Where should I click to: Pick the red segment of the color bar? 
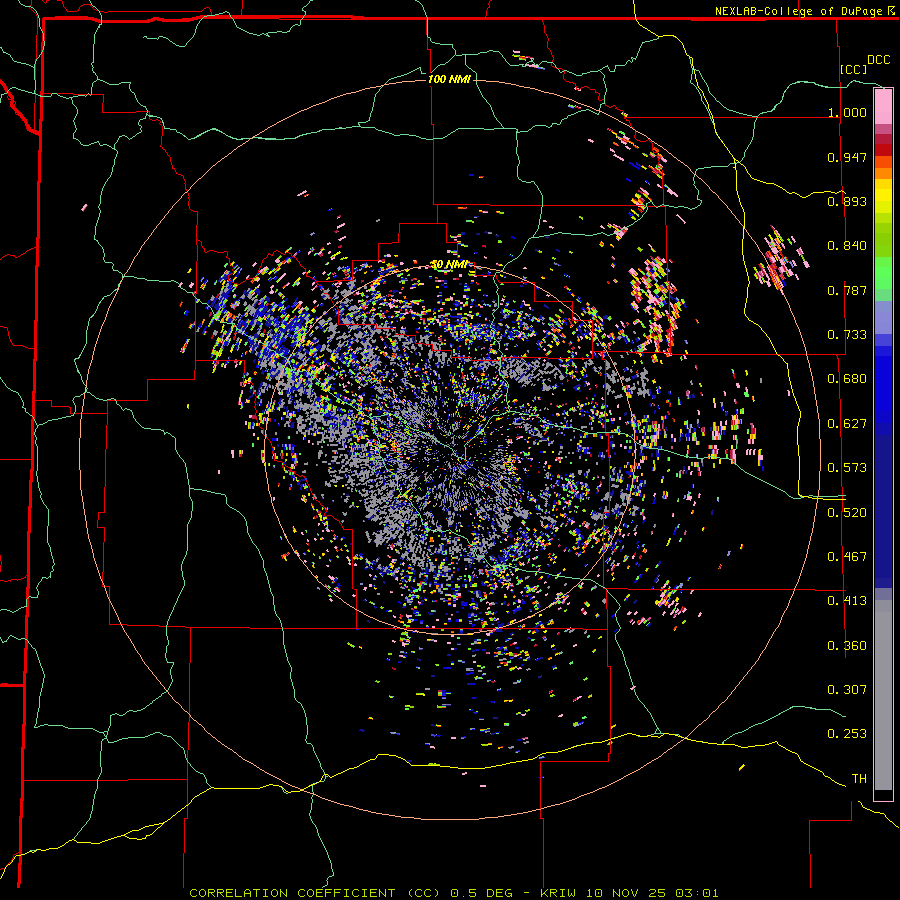click(883, 150)
